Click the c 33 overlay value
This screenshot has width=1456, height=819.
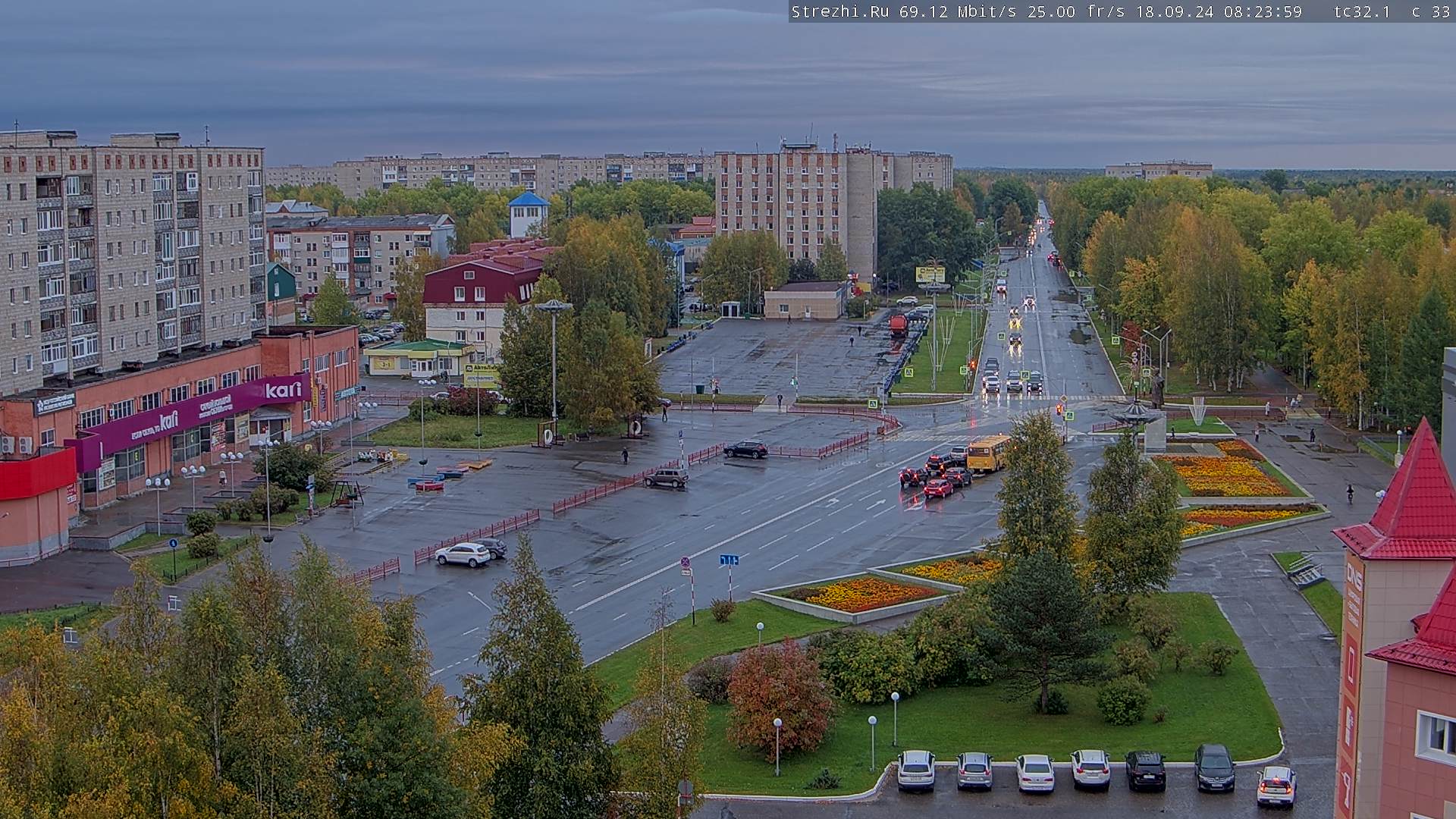click(1431, 11)
